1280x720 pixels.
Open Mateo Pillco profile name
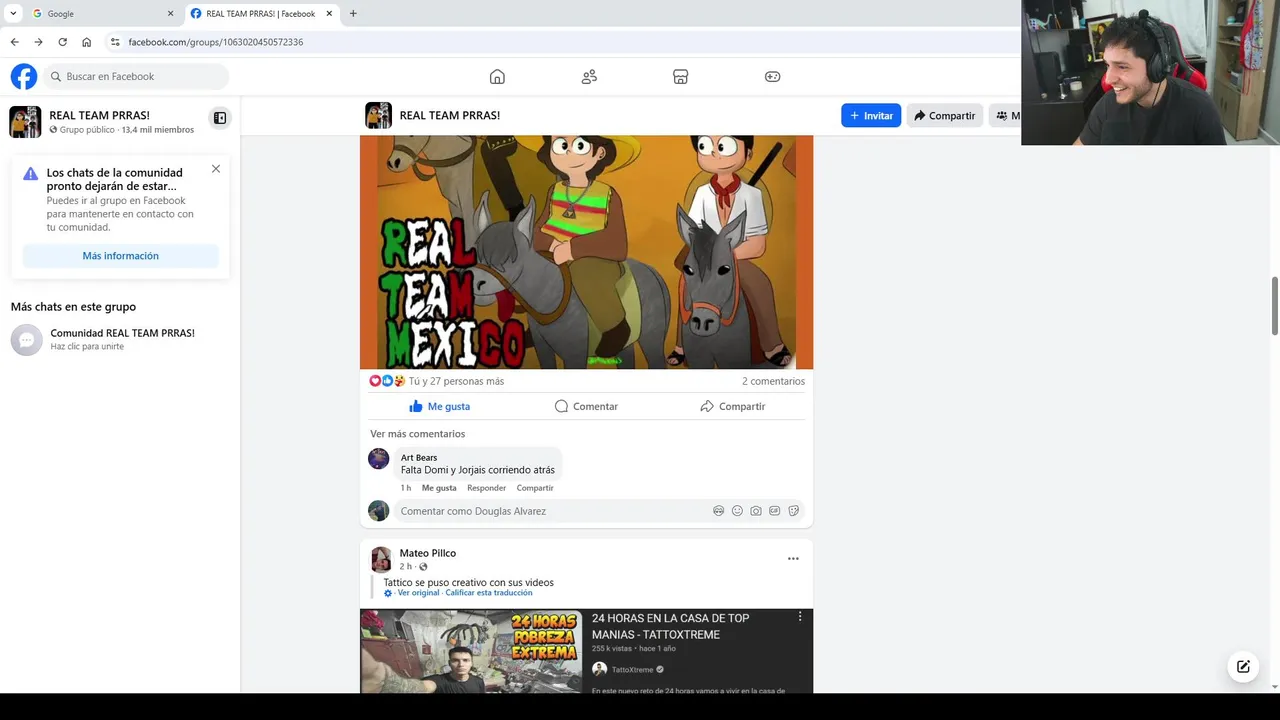(428, 553)
